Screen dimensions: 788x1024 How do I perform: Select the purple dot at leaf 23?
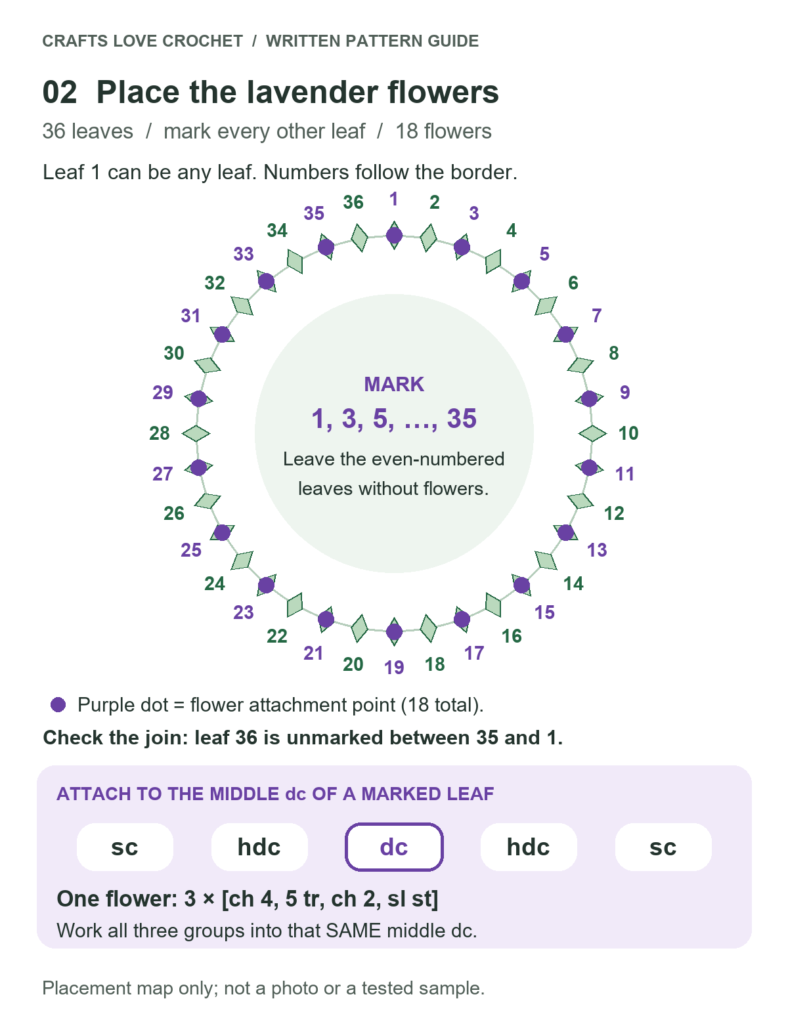266,584
